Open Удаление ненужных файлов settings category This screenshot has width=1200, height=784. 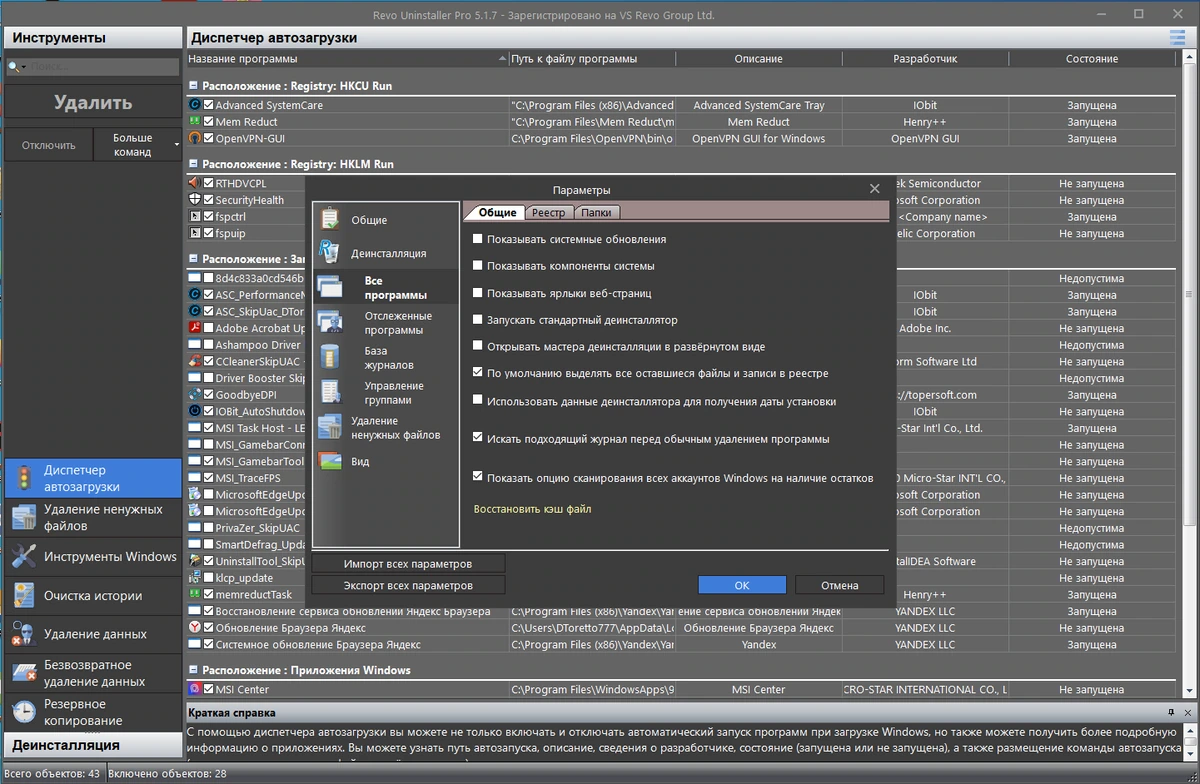coord(385,428)
